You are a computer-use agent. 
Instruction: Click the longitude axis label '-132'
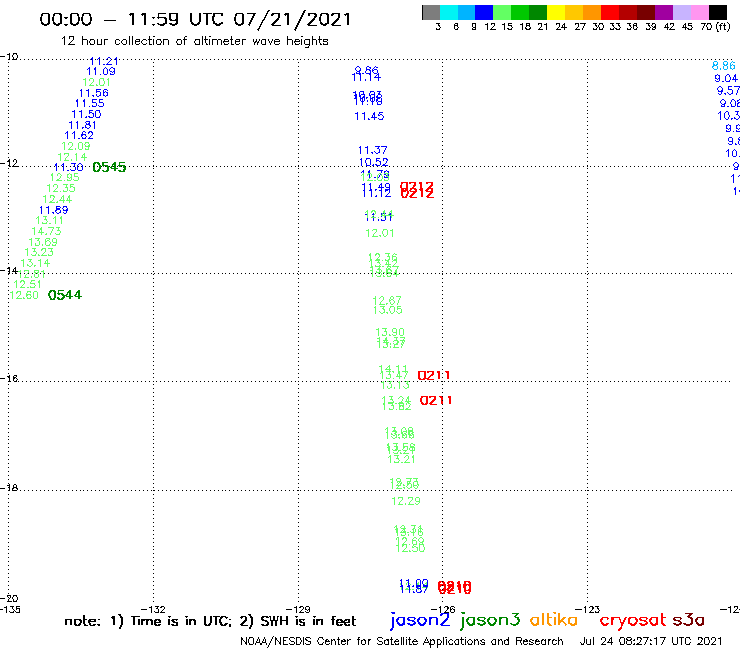153,609
